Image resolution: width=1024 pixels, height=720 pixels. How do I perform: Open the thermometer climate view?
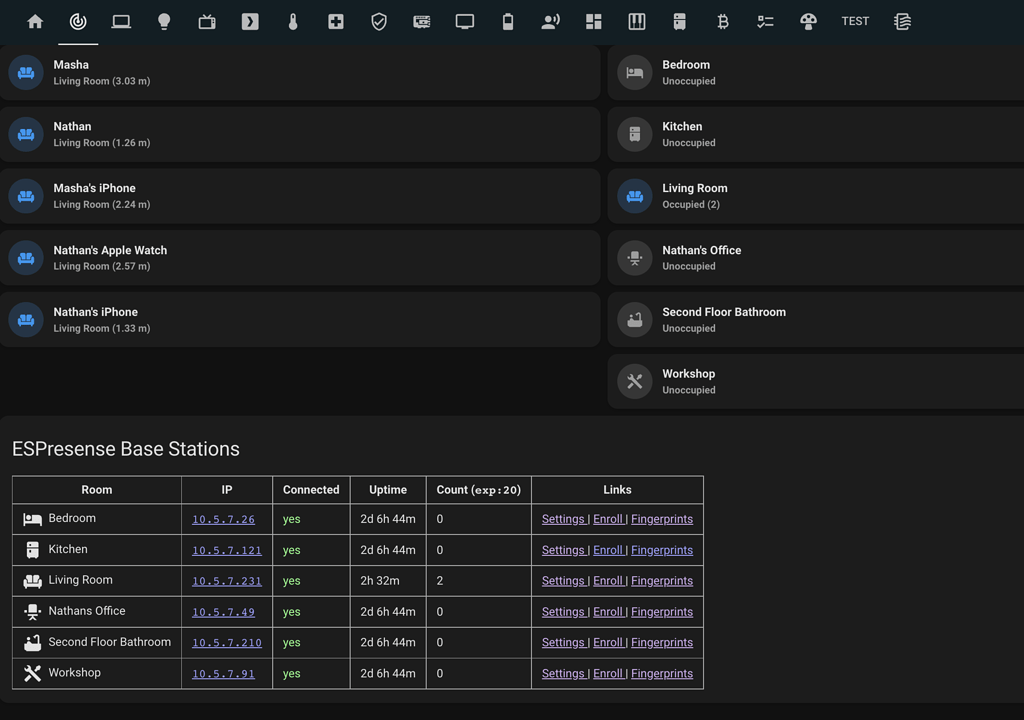point(293,21)
